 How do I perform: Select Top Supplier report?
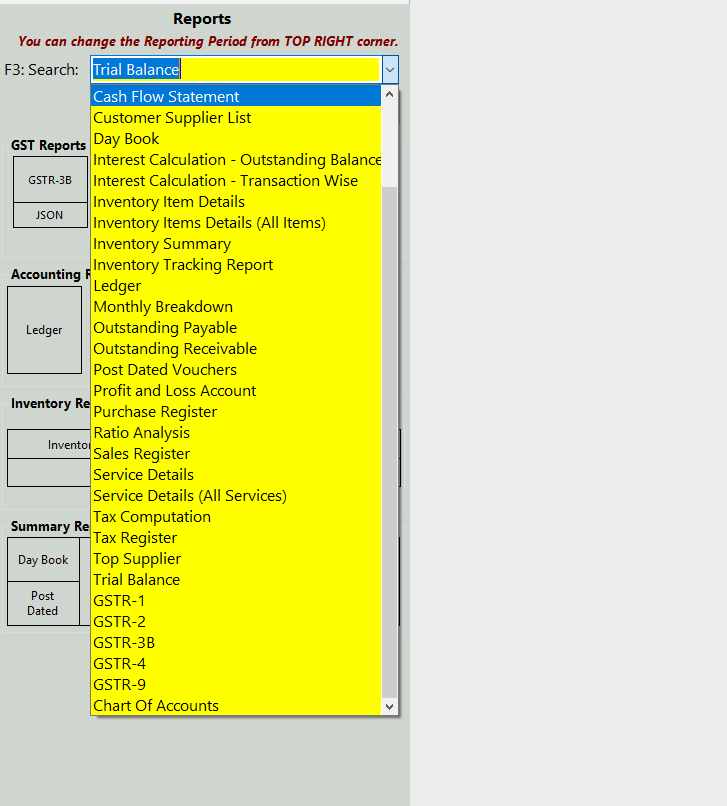(x=236, y=559)
